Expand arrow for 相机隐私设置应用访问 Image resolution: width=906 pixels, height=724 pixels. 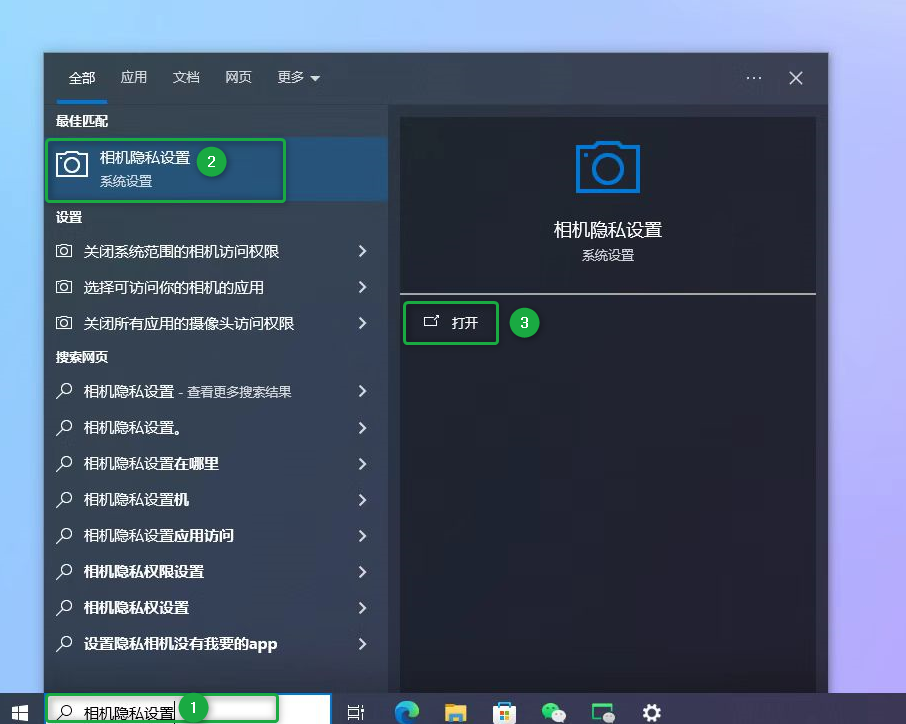(x=362, y=536)
